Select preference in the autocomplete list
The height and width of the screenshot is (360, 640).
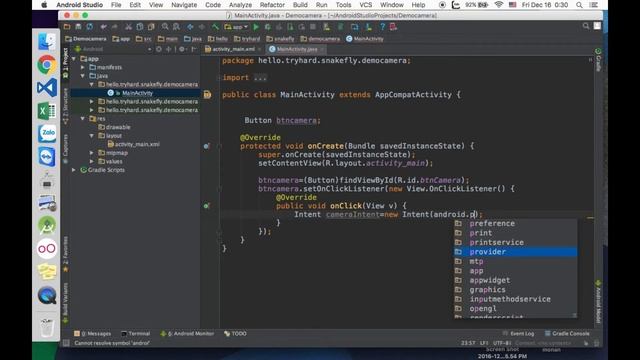516,223
